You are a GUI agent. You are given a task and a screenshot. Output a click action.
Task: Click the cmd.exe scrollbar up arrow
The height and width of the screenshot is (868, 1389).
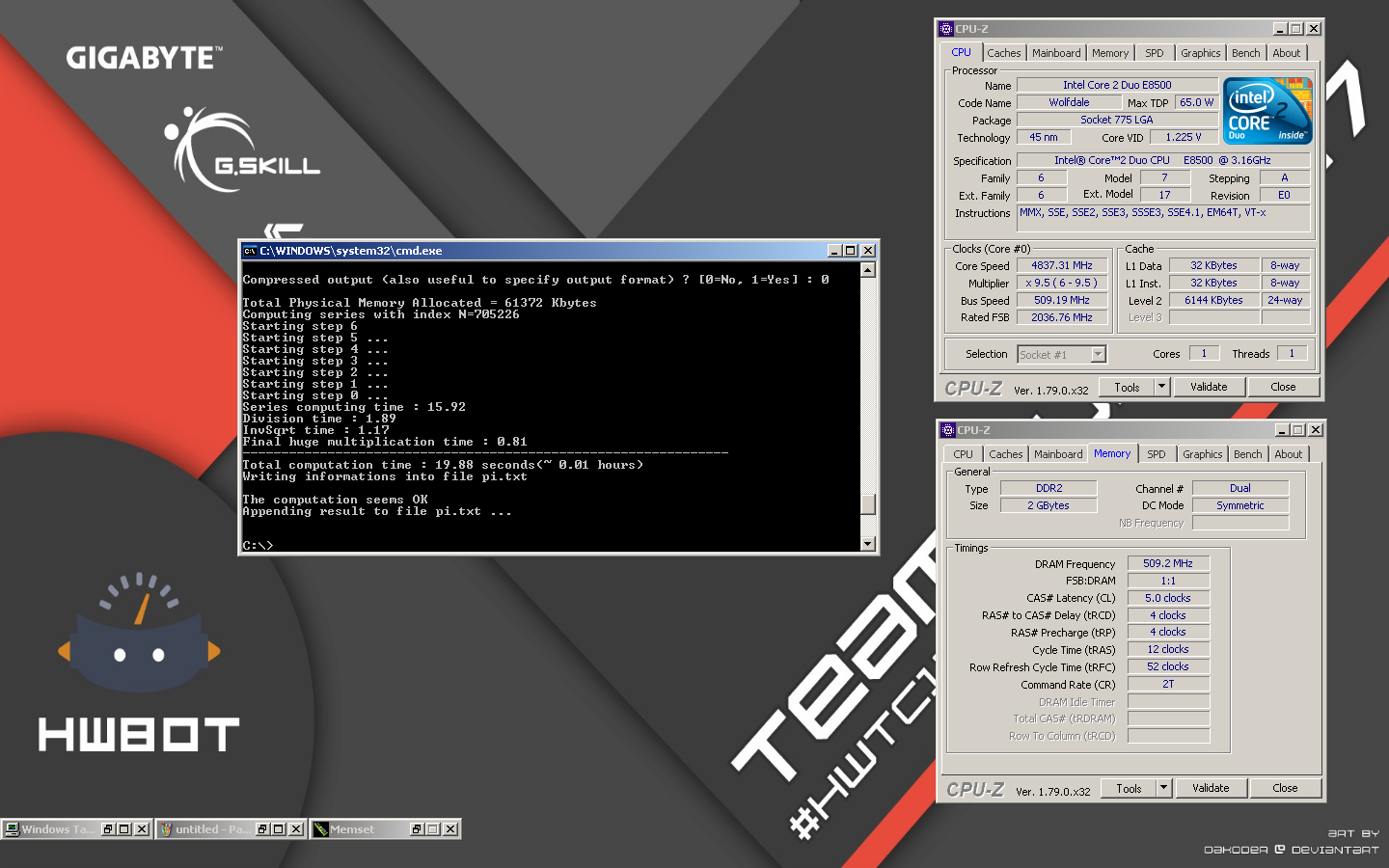click(868, 270)
